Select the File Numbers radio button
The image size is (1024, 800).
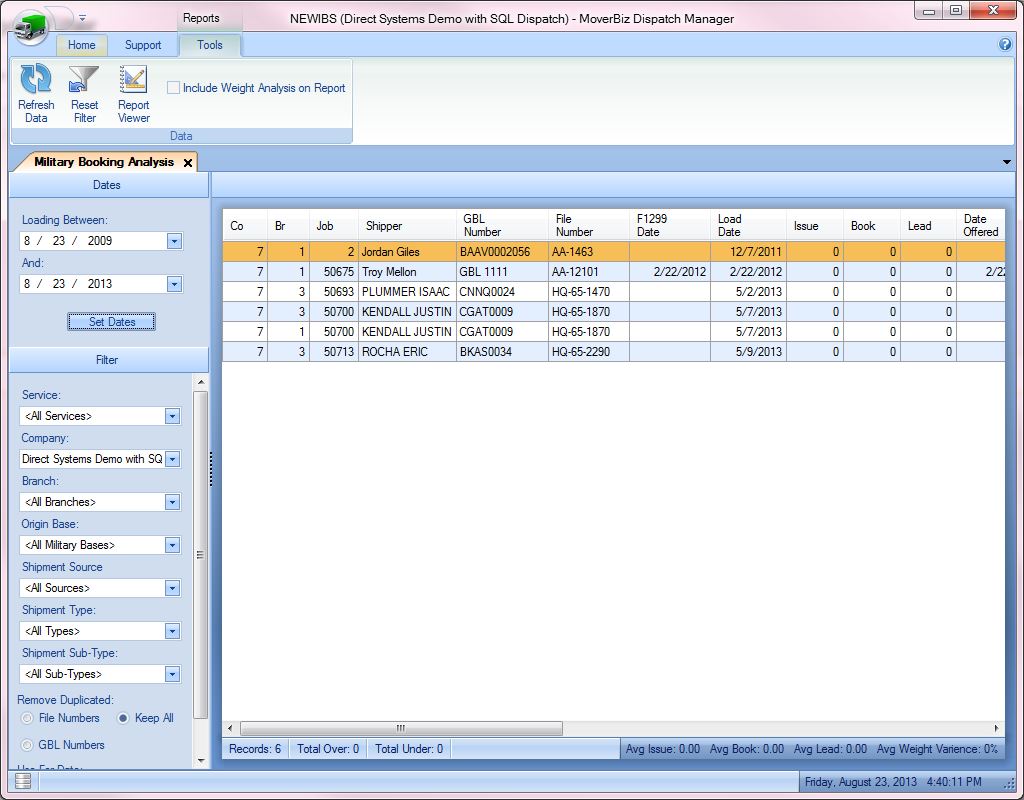click(28, 718)
